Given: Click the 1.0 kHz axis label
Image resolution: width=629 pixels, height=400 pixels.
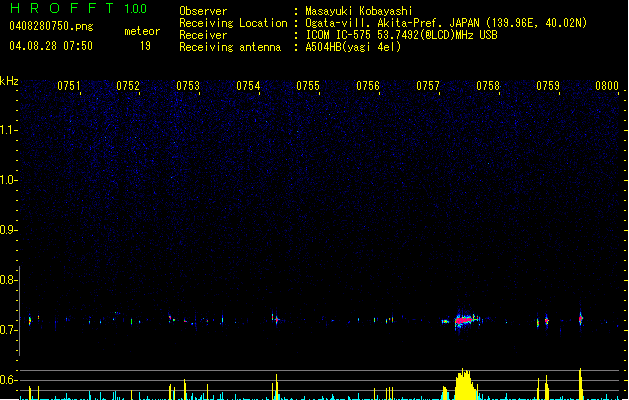Looking at the screenshot, I should coord(9,180).
